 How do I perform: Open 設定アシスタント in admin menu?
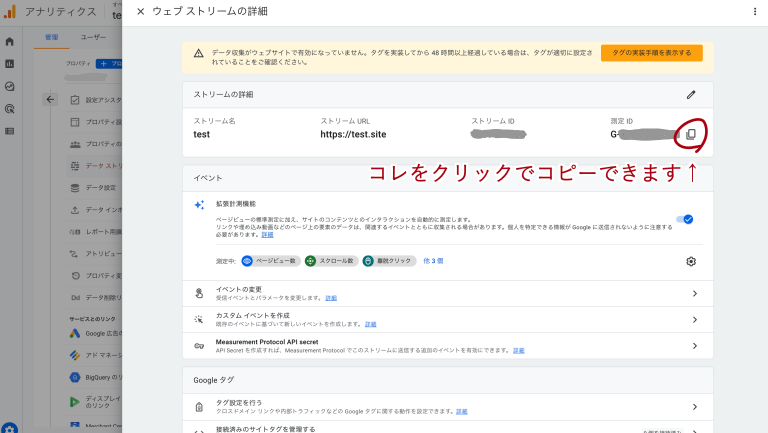click(96, 100)
